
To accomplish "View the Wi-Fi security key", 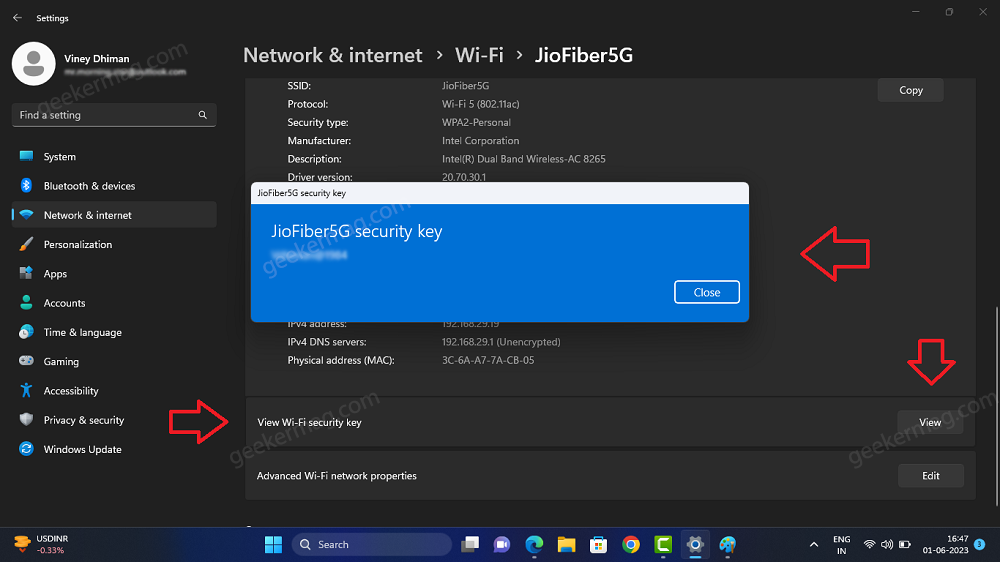I will (x=930, y=422).
